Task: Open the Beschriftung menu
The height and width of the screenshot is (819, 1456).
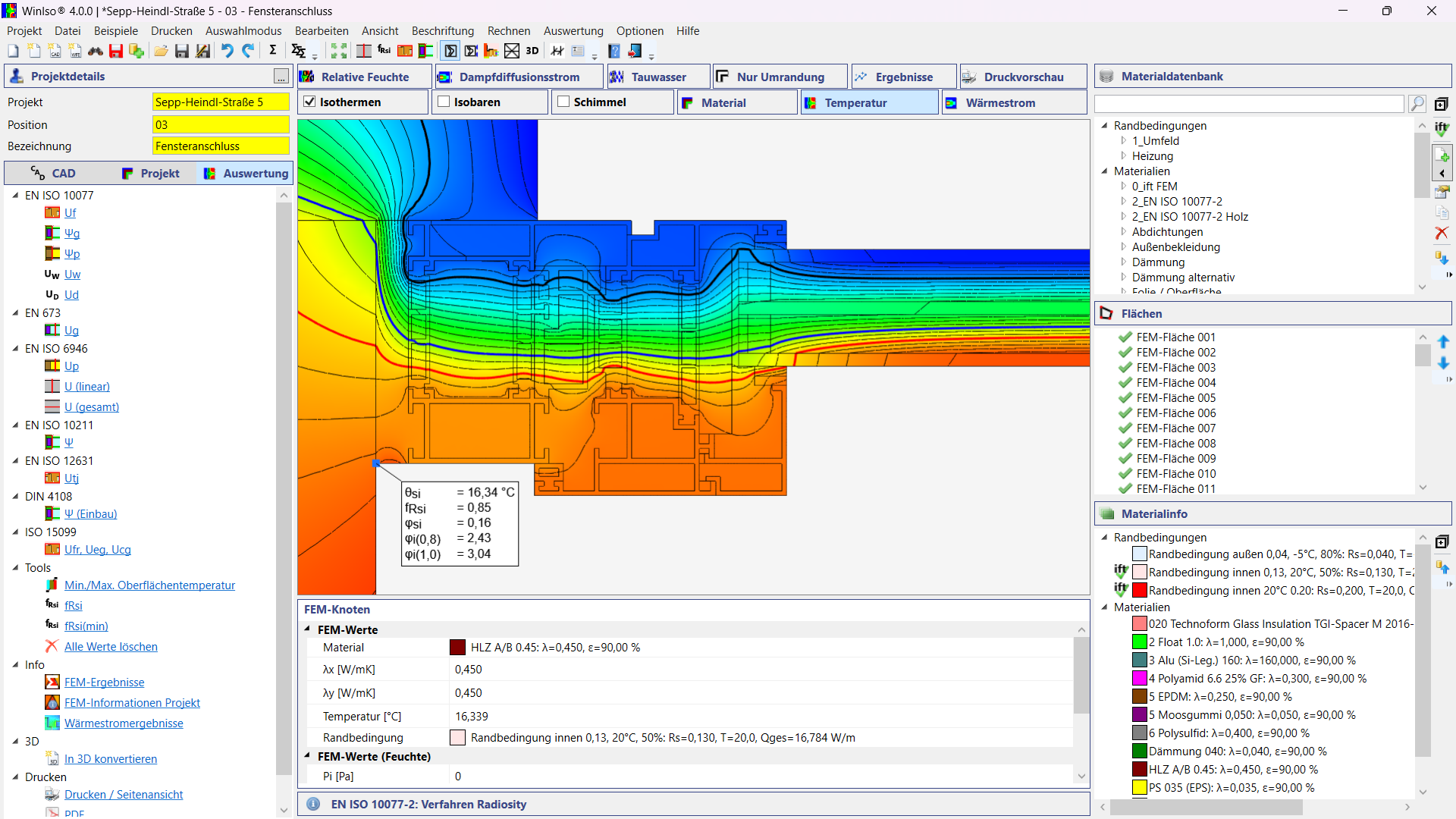Action: (x=443, y=31)
